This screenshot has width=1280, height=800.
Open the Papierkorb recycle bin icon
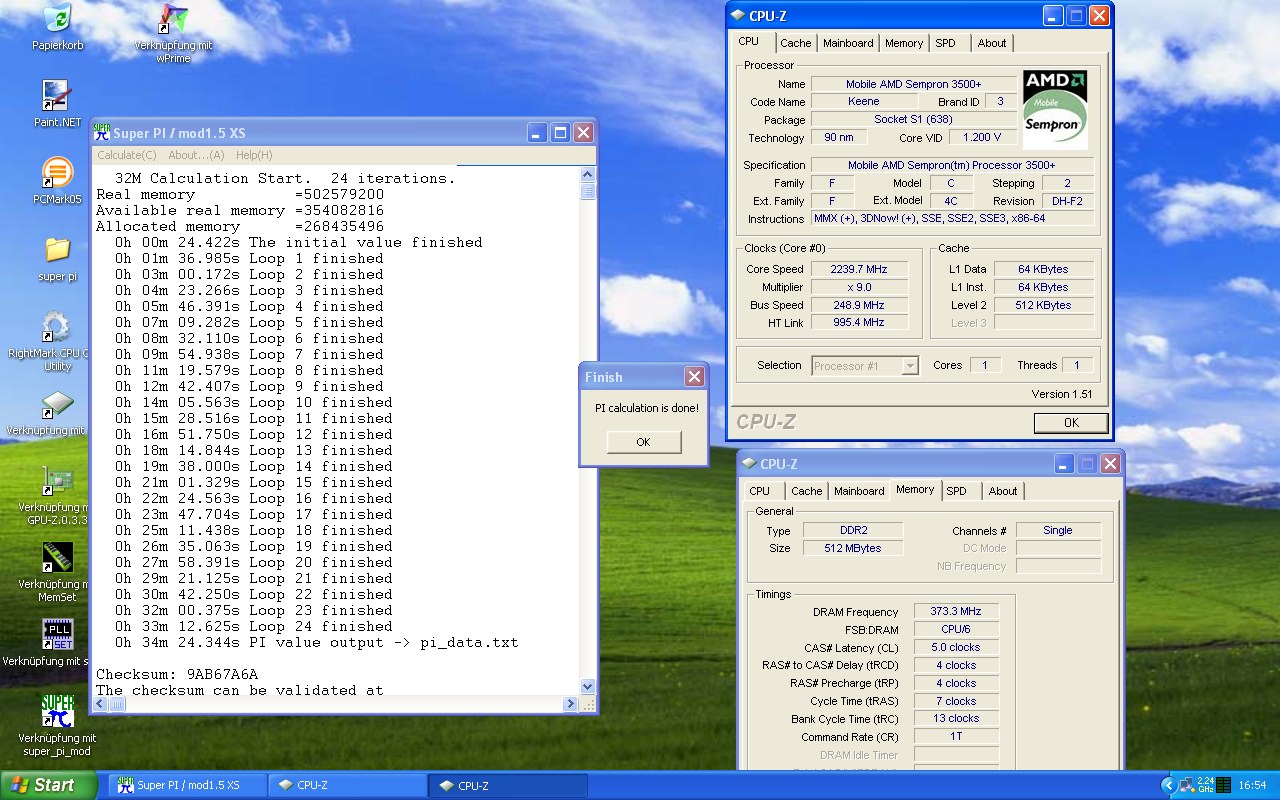coord(57,19)
